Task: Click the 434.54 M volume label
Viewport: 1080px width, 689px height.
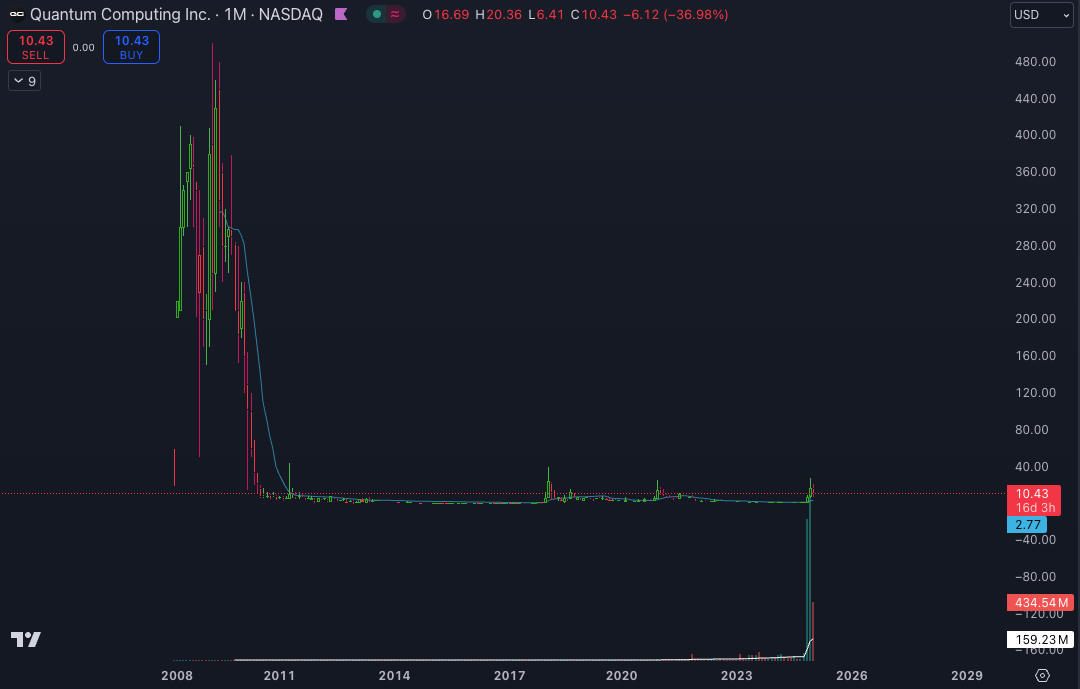Action: (x=1040, y=603)
